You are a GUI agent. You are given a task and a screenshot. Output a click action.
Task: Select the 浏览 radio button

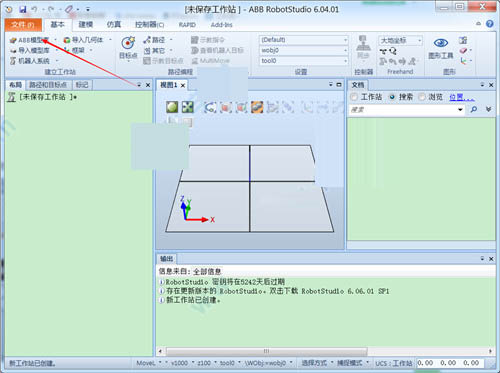click(422, 97)
